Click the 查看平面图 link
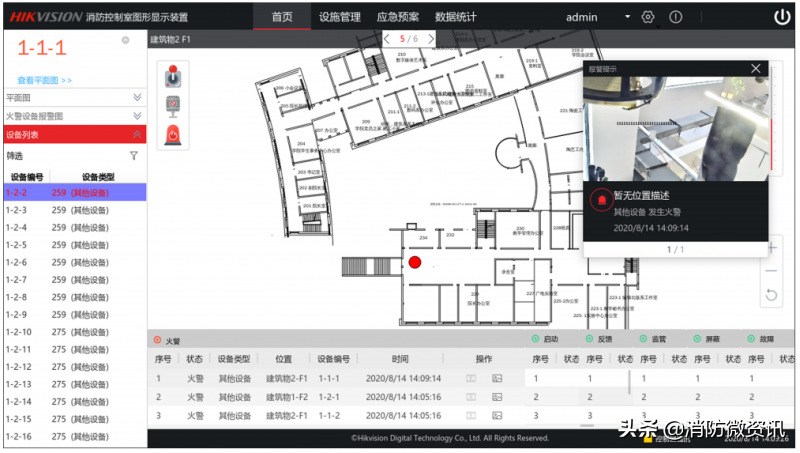Image resolution: width=800 pixels, height=453 pixels. tap(44, 80)
